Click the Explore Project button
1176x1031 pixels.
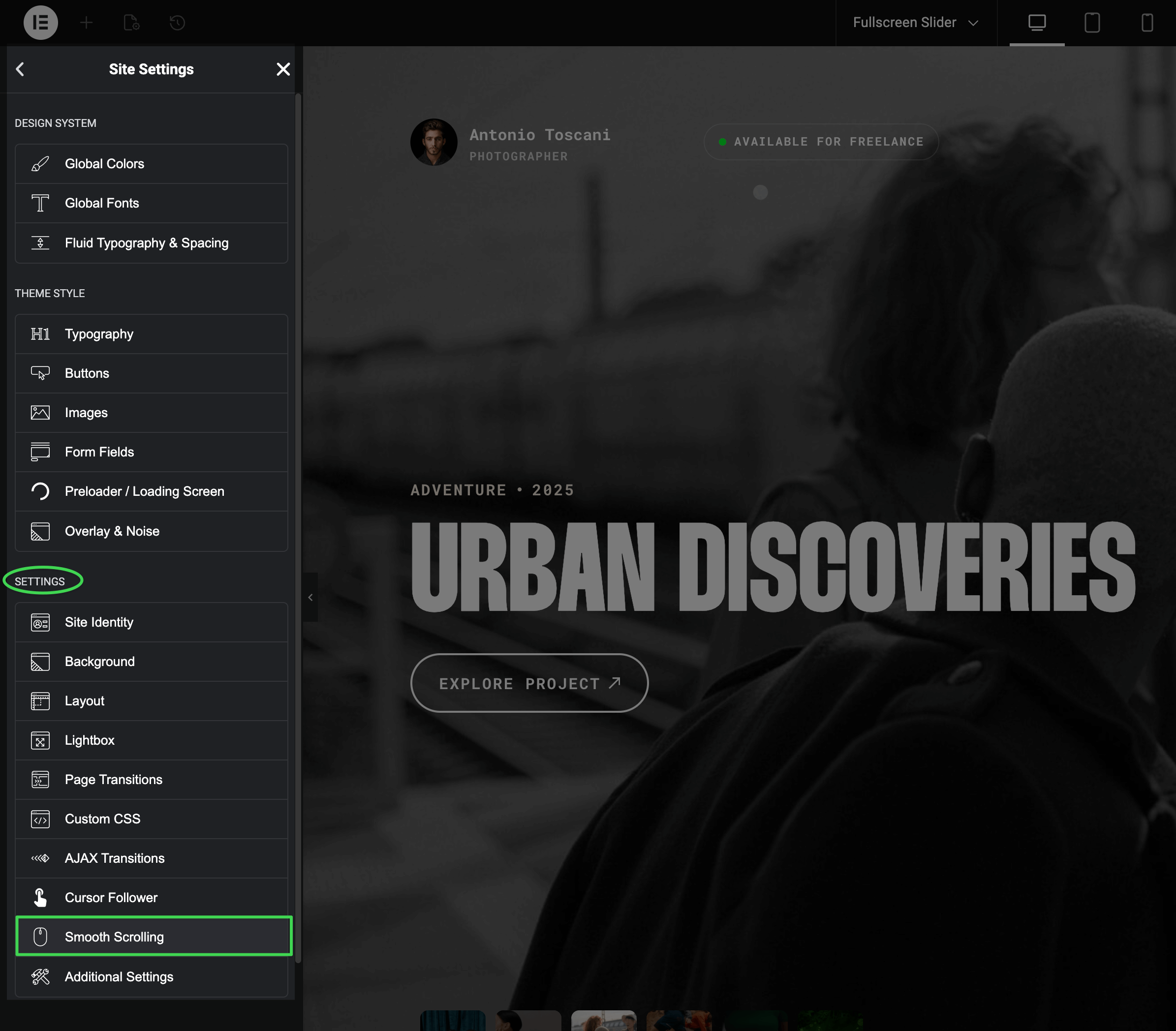pyautogui.click(x=529, y=683)
